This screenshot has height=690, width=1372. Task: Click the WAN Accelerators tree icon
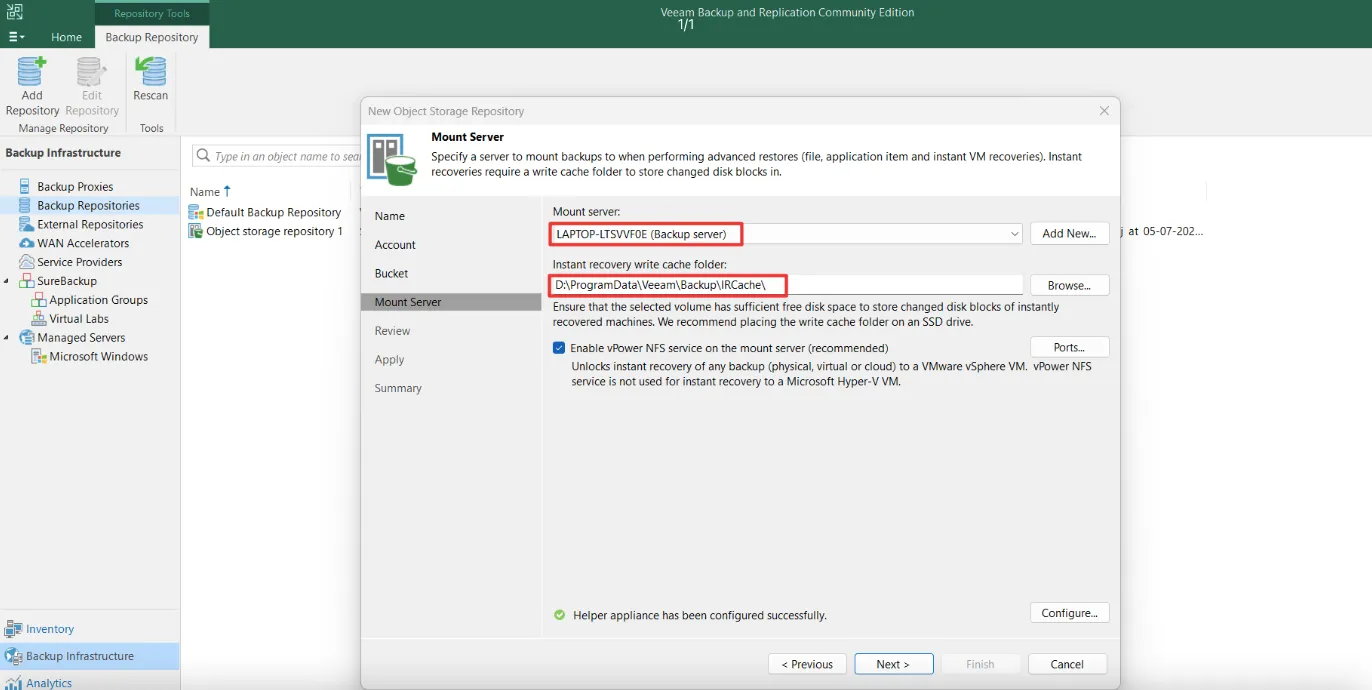[27, 243]
